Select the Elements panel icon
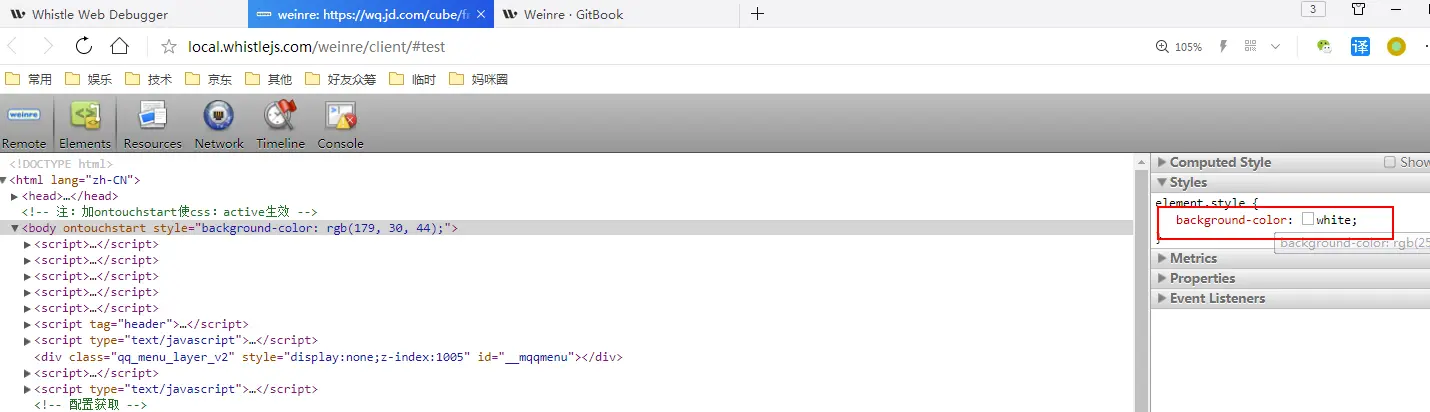Image resolution: width=1430 pixels, height=412 pixels. point(85,125)
